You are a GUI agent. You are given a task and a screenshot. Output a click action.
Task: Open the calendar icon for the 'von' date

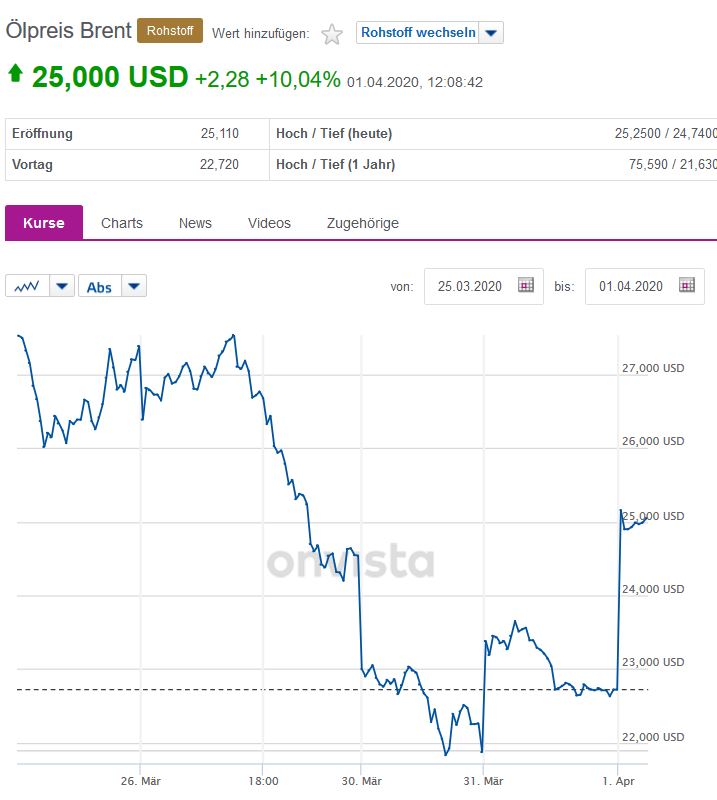click(526, 286)
